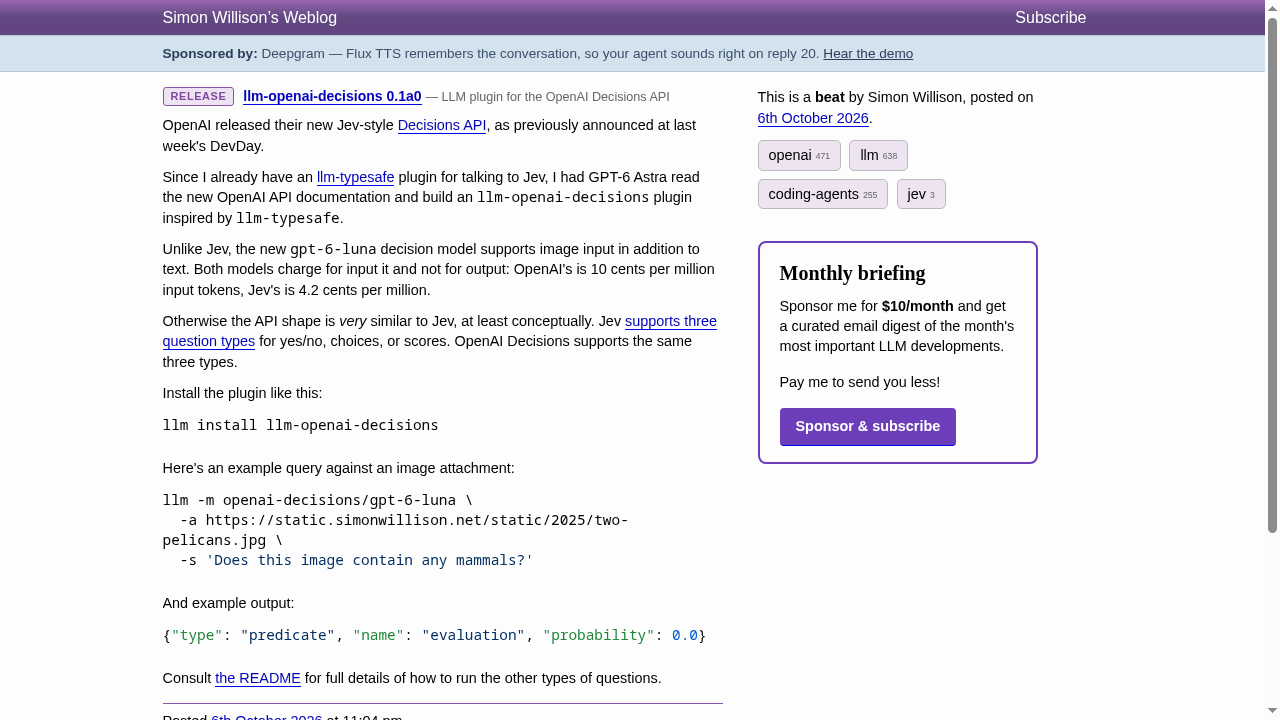The width and height of the screenshot is (1280, 720).
Task: Click the probability value 0.0 in output
Action: (x=685, y=635)
